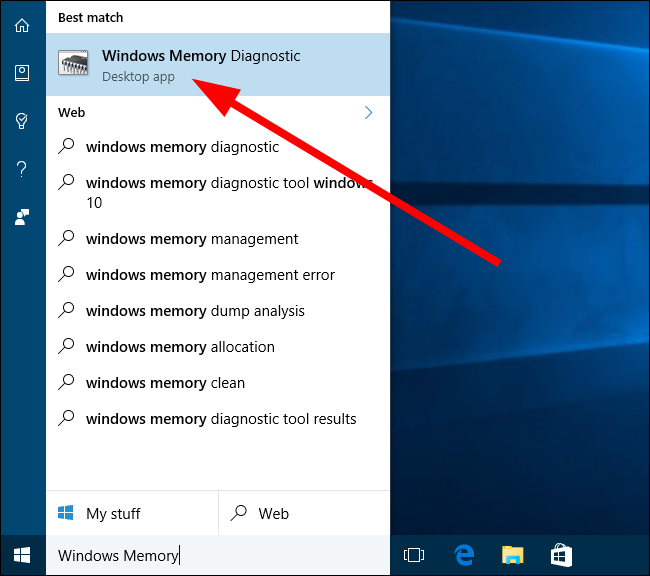This screenshot has width=650, height=576.
Task: Click magnifier icon beside "windows memory dump analysis"
Action: [x=66, y=310]
